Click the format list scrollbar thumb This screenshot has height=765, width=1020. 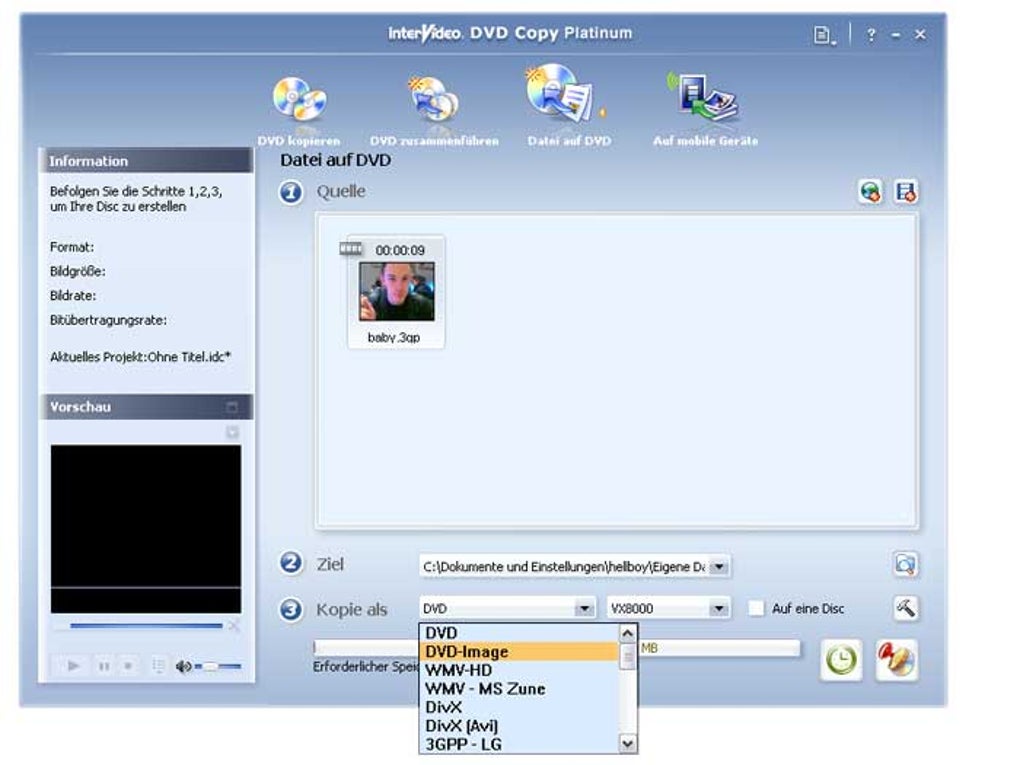tap(627, 656)
